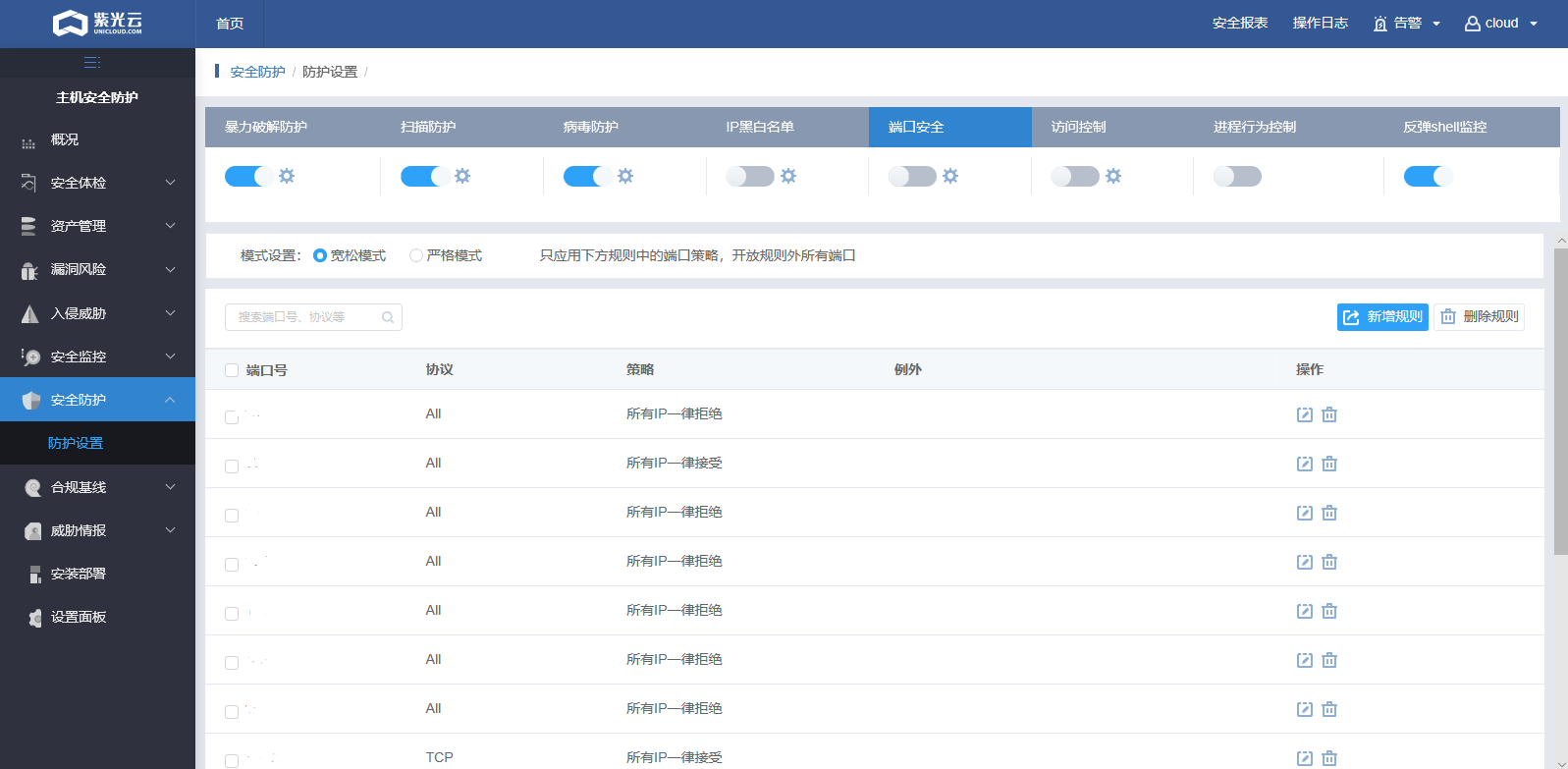Open 操作日志 in the top bar
This screenshot has width=1568, height=769.
[1321, 24]
